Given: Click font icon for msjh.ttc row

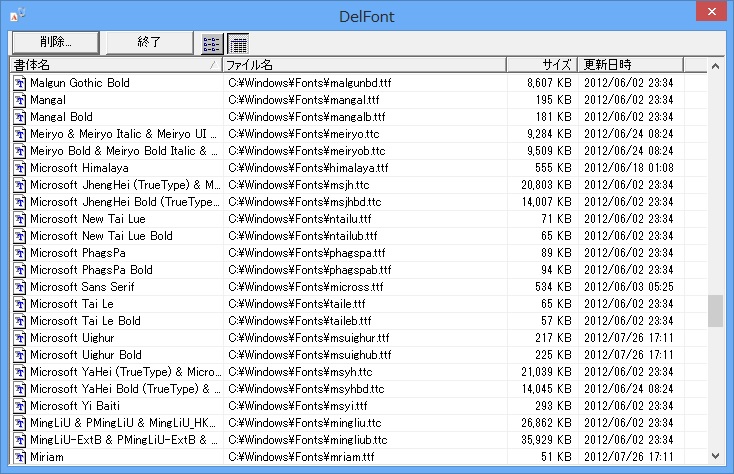Looking at the screenshot, I should [20, 185].
